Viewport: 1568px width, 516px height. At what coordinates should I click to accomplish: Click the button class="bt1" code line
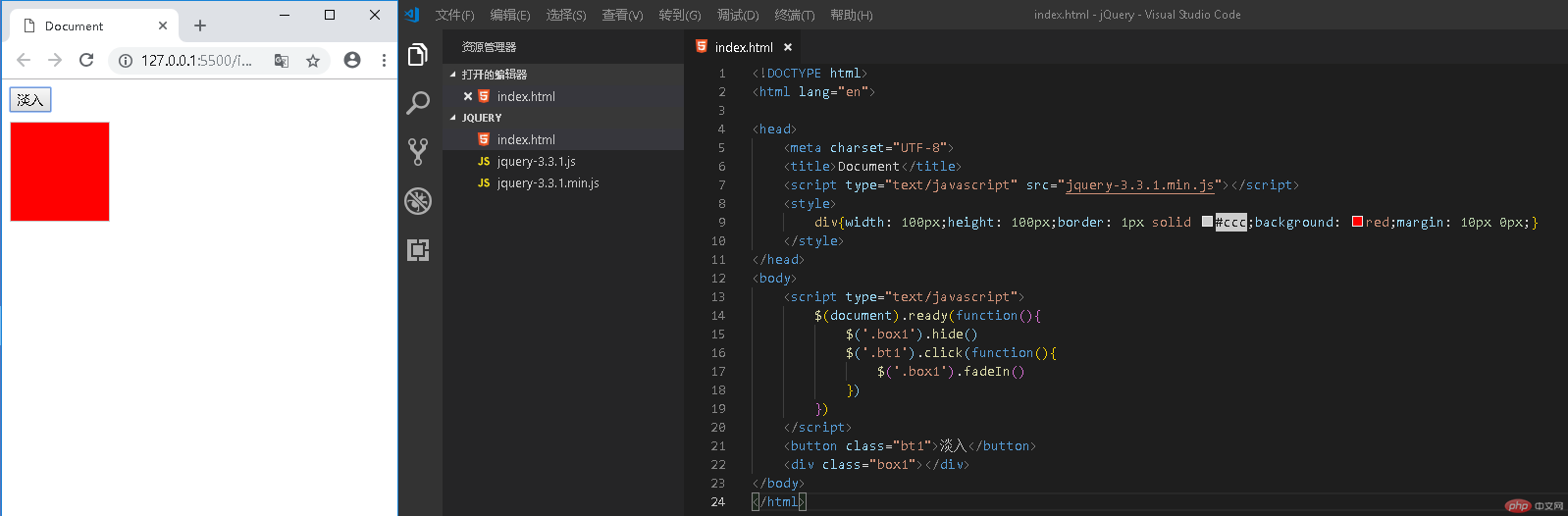click(x=910, y=445)
